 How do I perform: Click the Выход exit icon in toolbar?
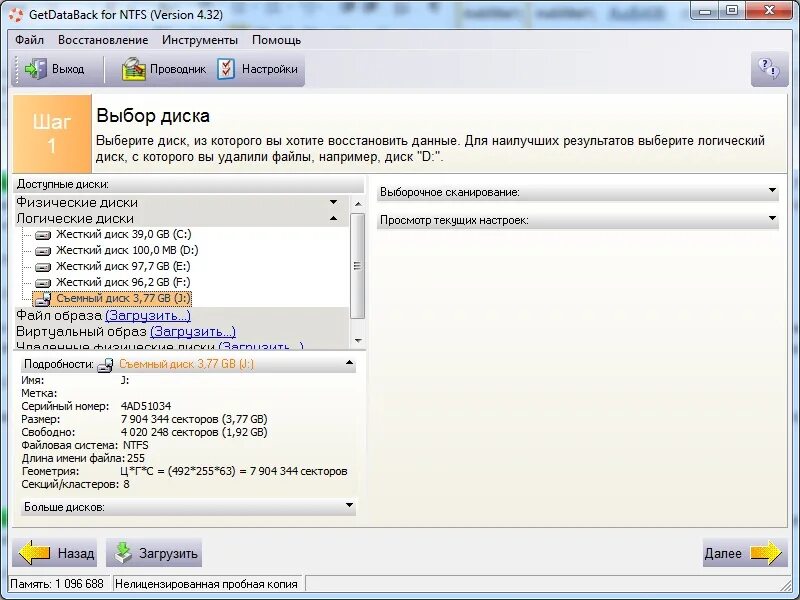click(x=35, y=69)
